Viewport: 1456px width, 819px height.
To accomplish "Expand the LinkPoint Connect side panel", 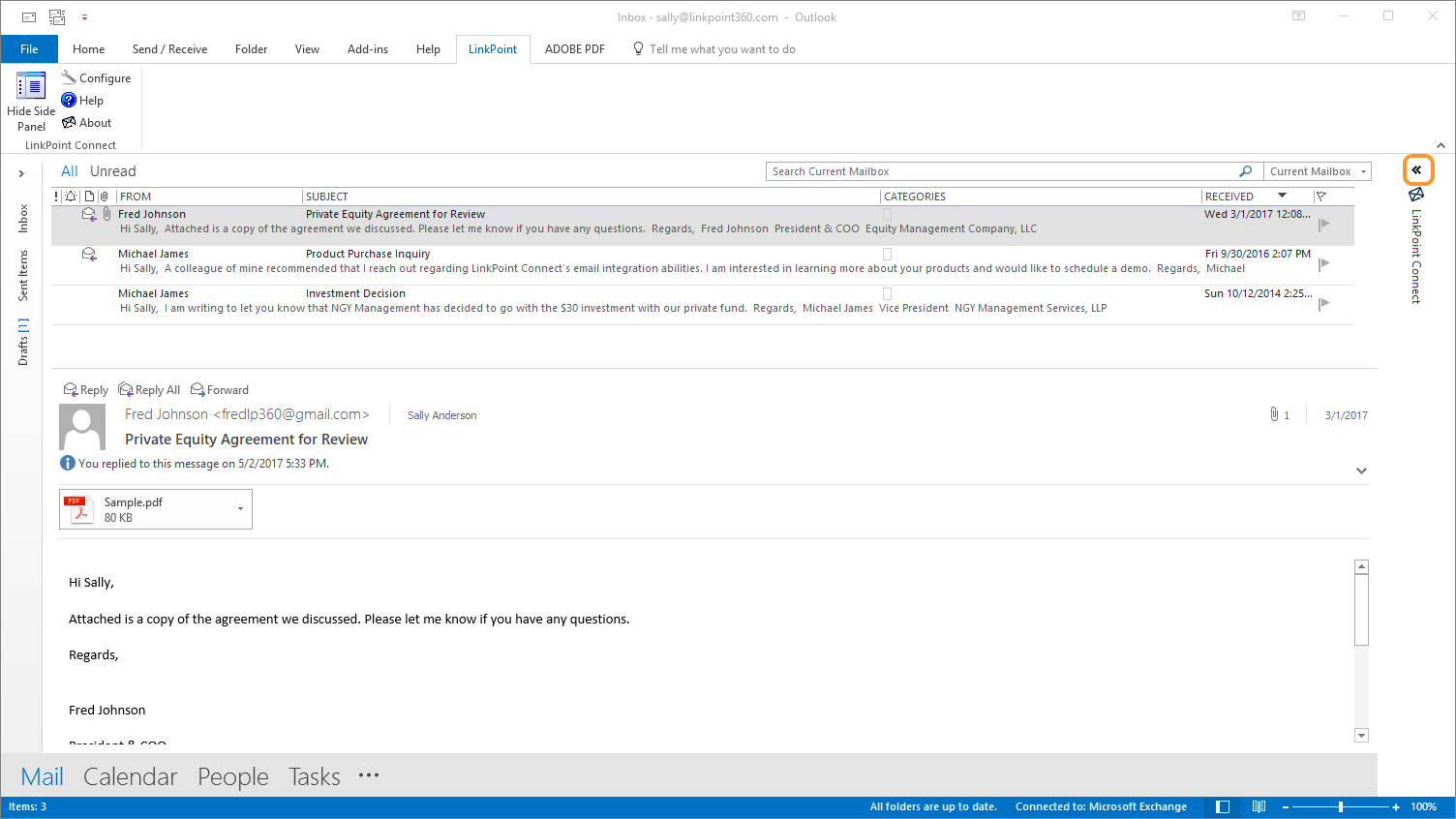I will click(x=1417, y=169).
